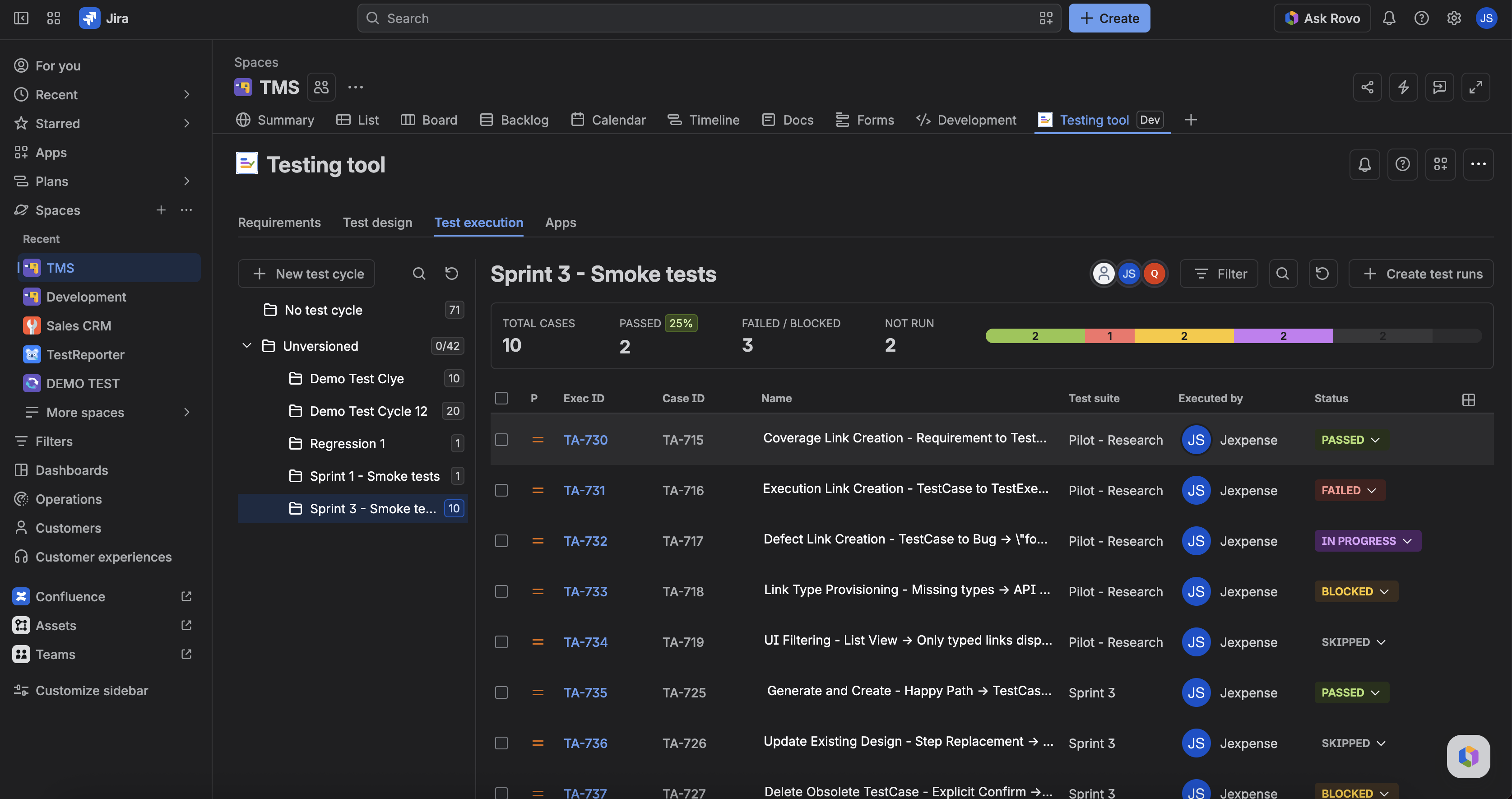The width and height of the screenshot is (1512, 799).
Task: Select the TA-733 row checkbox
Action: (501, 591)
